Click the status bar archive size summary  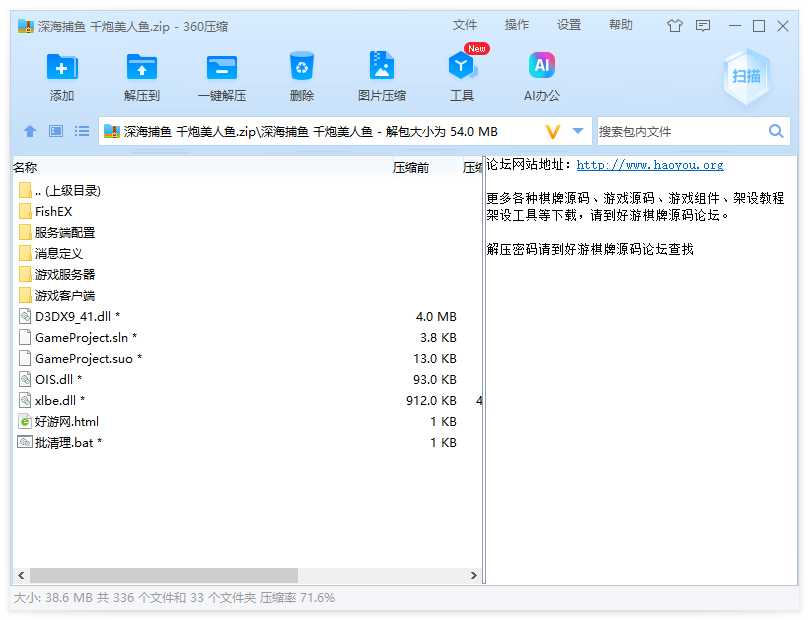[174, 598]
